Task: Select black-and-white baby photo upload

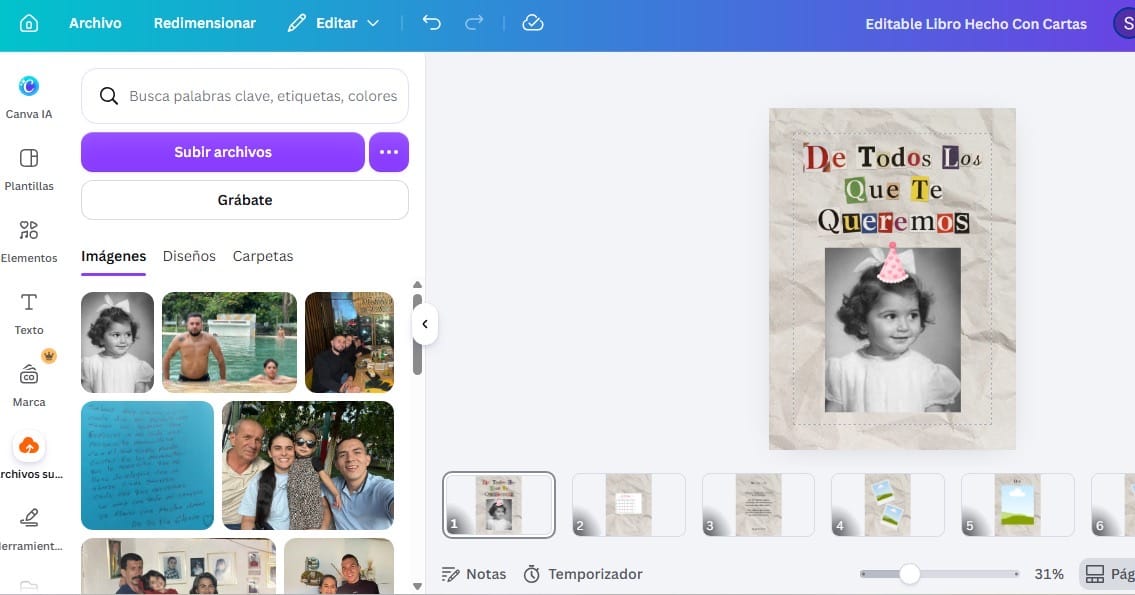Action: point(117,342)
